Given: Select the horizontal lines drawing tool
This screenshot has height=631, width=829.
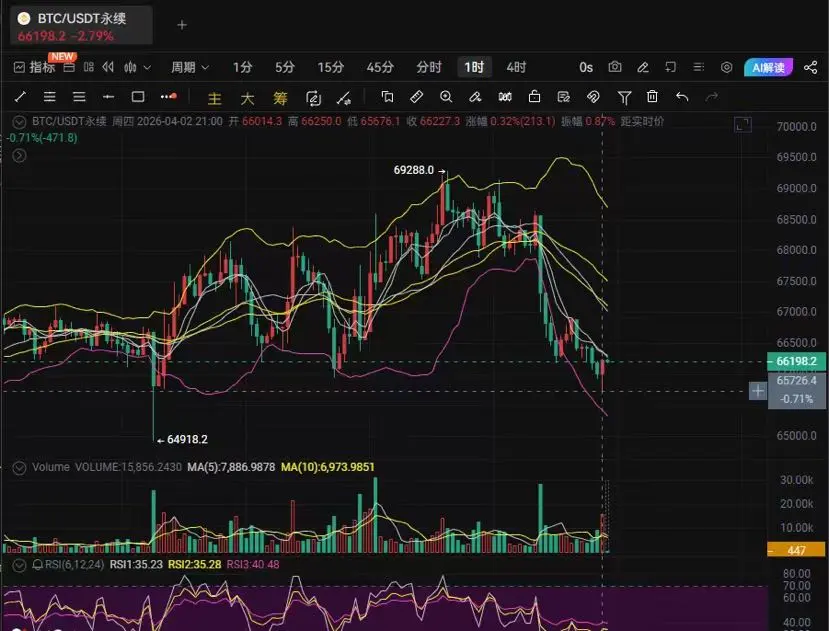Looking at the screenshot, I should click(79, 97).
